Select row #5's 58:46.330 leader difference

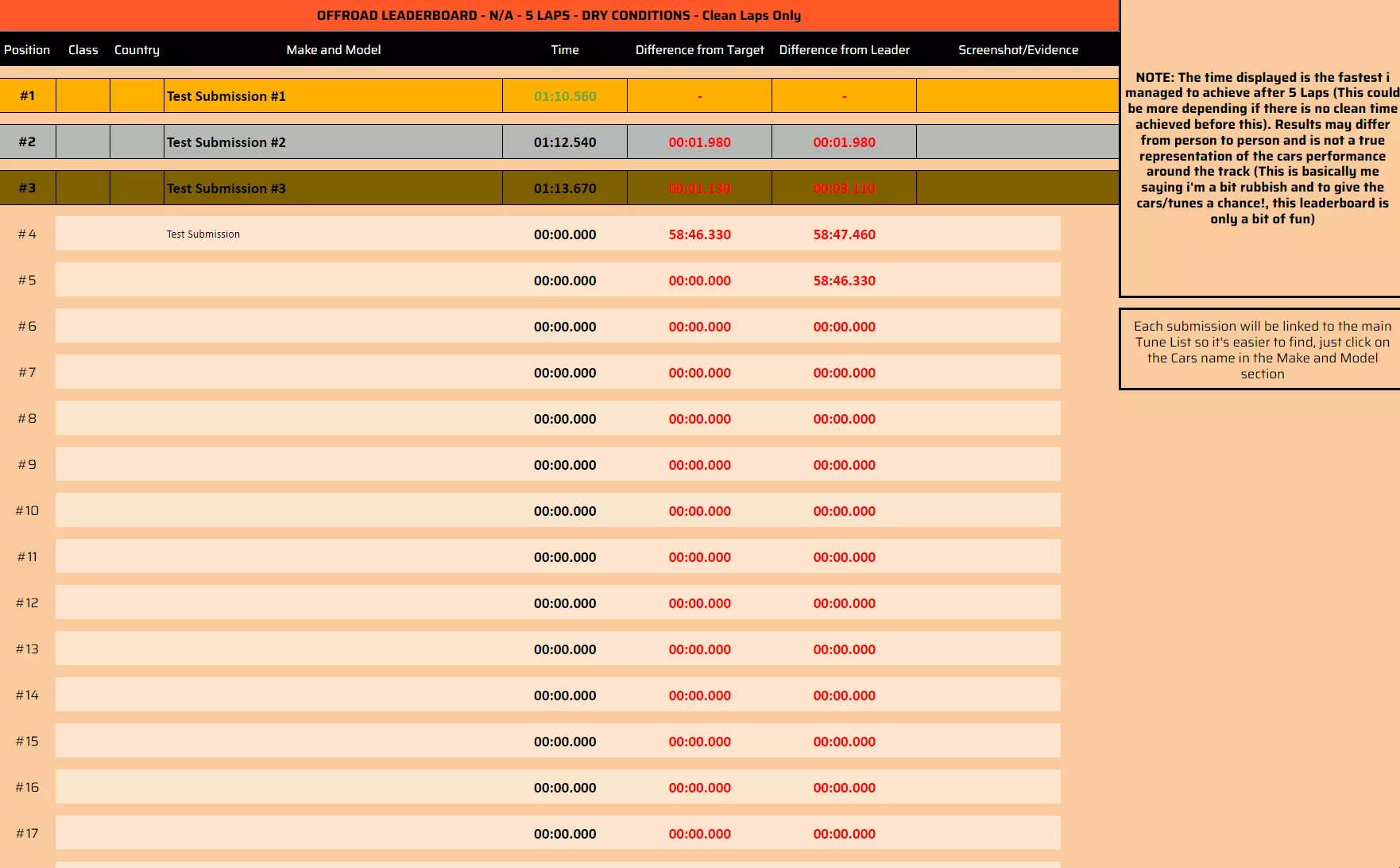(845, 281)
